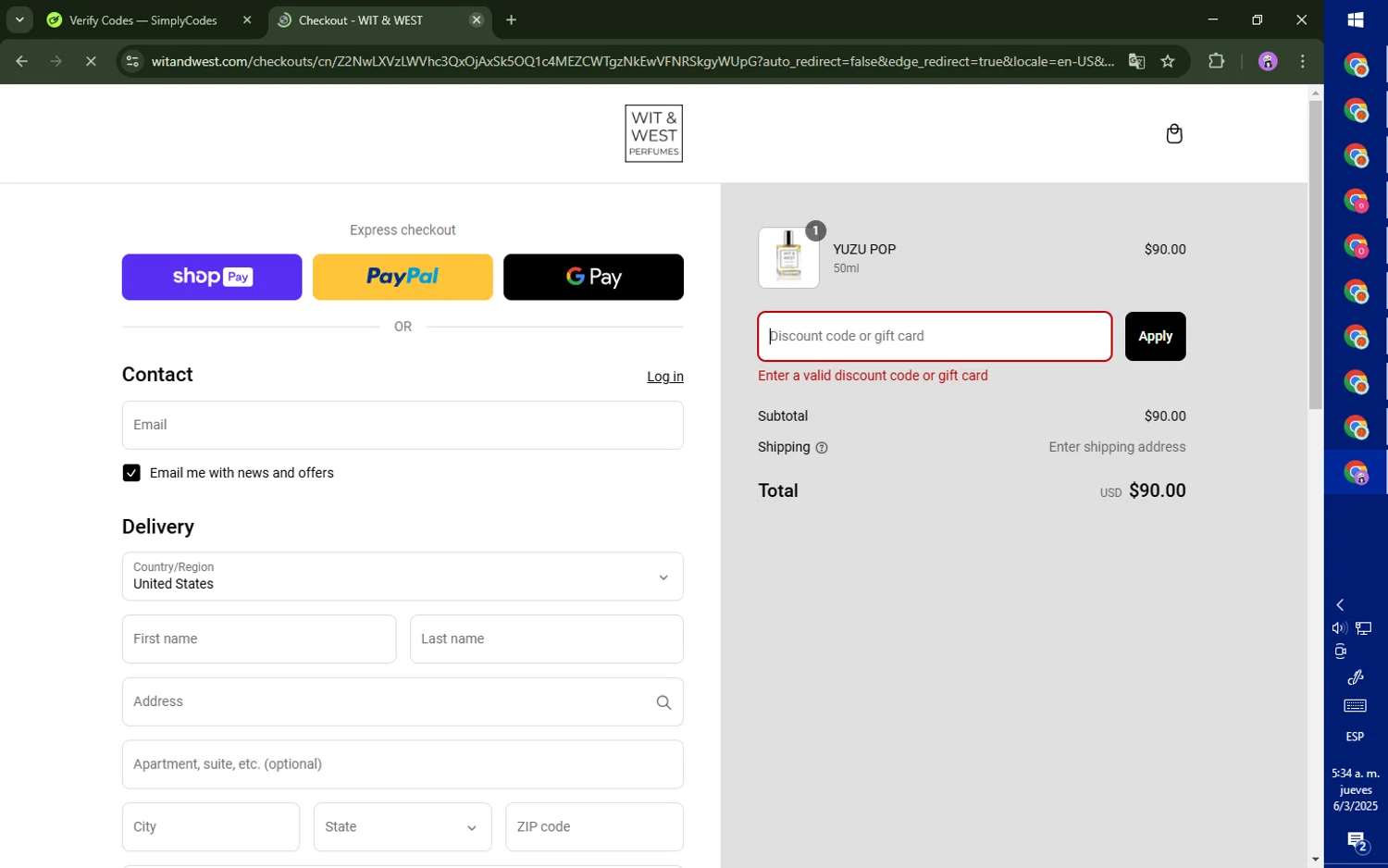The image size is (1388, 868).
Task: Uncheck Email me with news and offers
Action: click(131, 473)
